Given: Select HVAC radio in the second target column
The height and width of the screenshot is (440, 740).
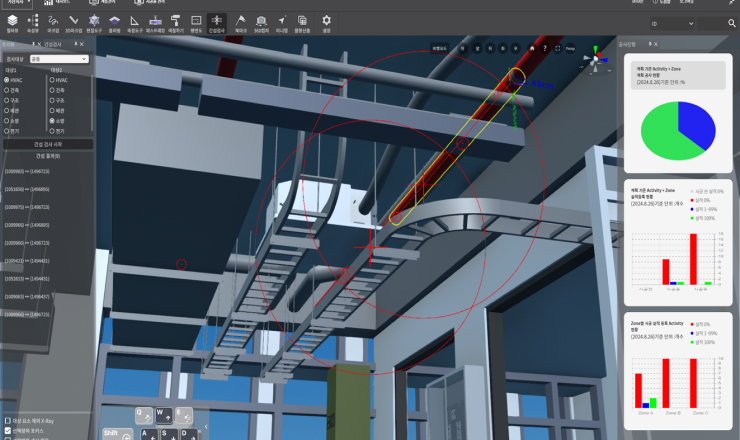Looking at the screenshot, I should pos(52,79).
